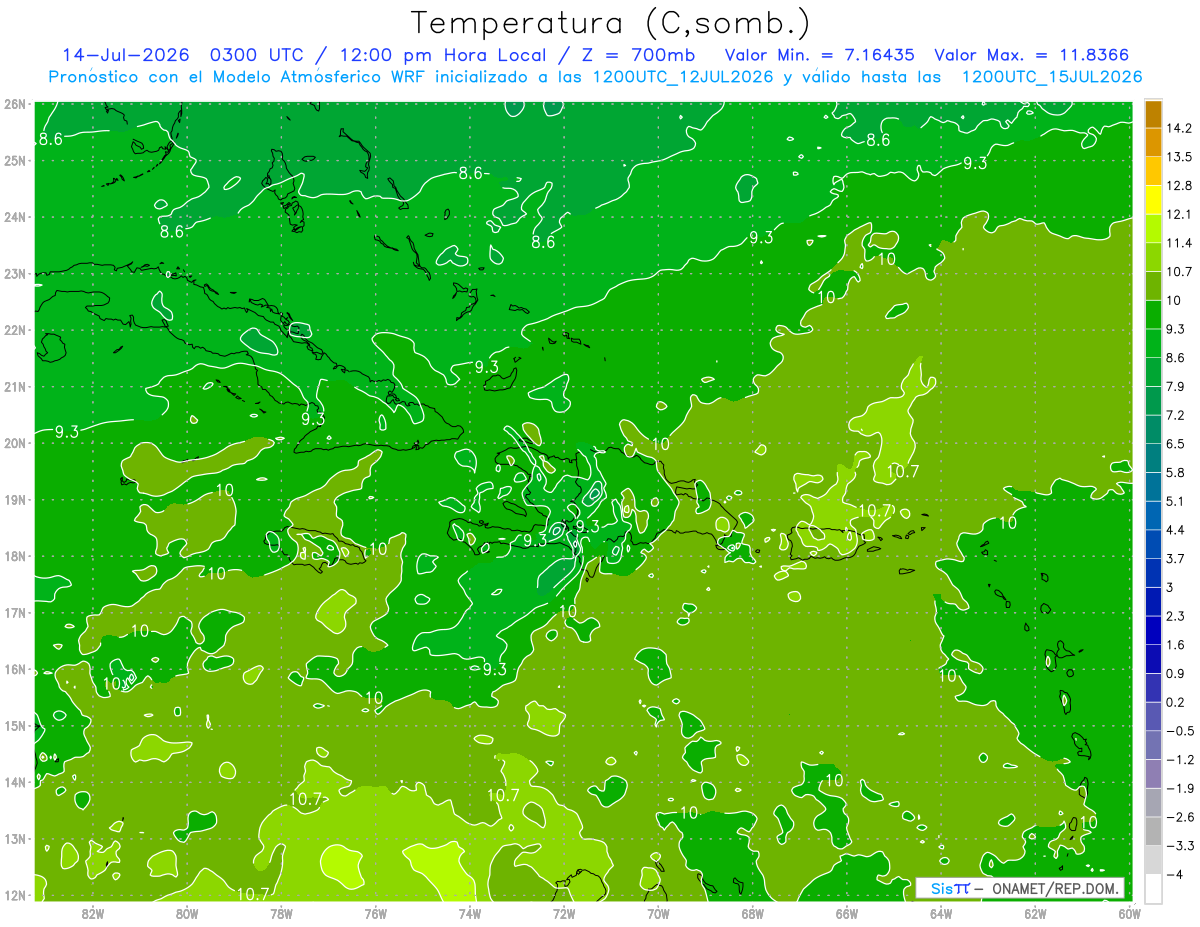Click the "60W" longitude axis label

point(1129,913)
